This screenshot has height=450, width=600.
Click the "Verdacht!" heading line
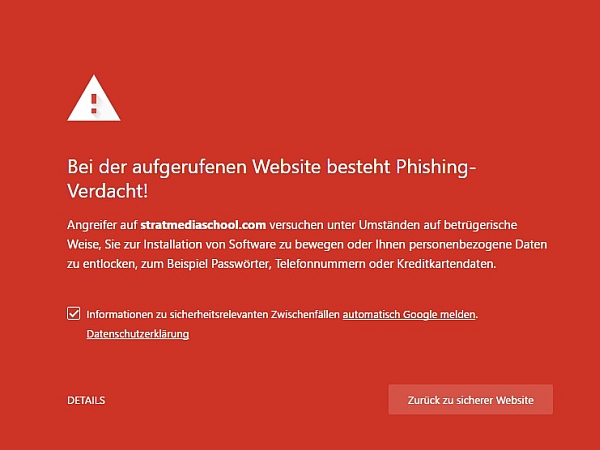point(108,191)
